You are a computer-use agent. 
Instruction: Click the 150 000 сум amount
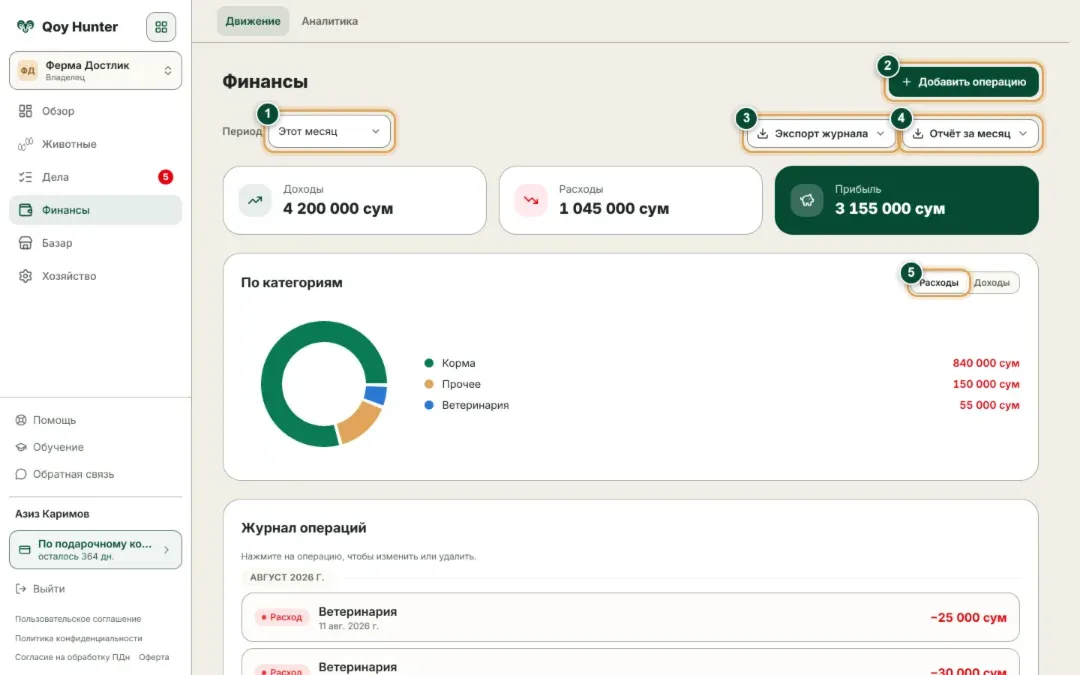pyautogui.click(x=986, y=384)
